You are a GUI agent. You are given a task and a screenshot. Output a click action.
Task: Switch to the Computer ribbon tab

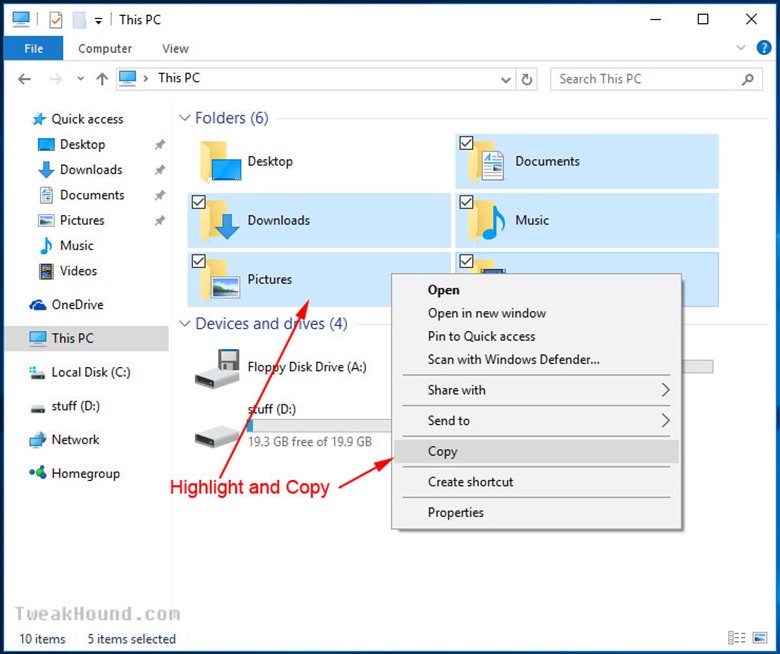[105, 48]
